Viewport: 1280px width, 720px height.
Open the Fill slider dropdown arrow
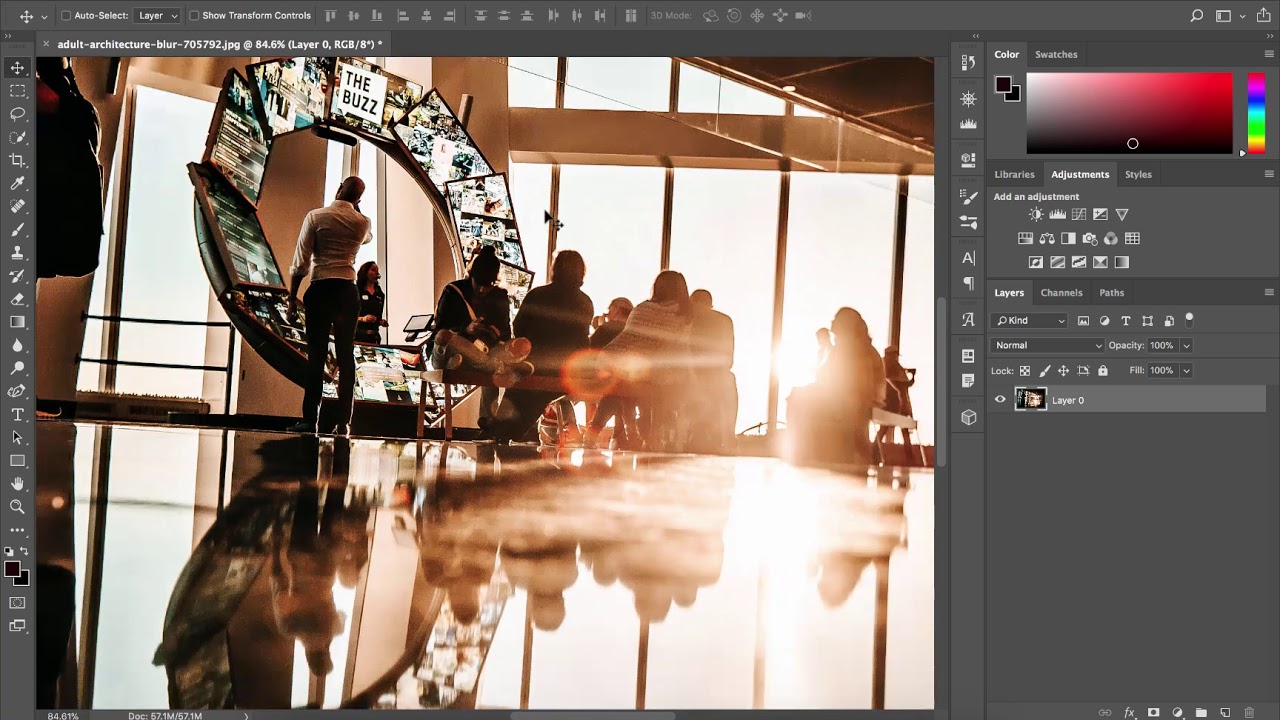click(x=1186, y=370)
